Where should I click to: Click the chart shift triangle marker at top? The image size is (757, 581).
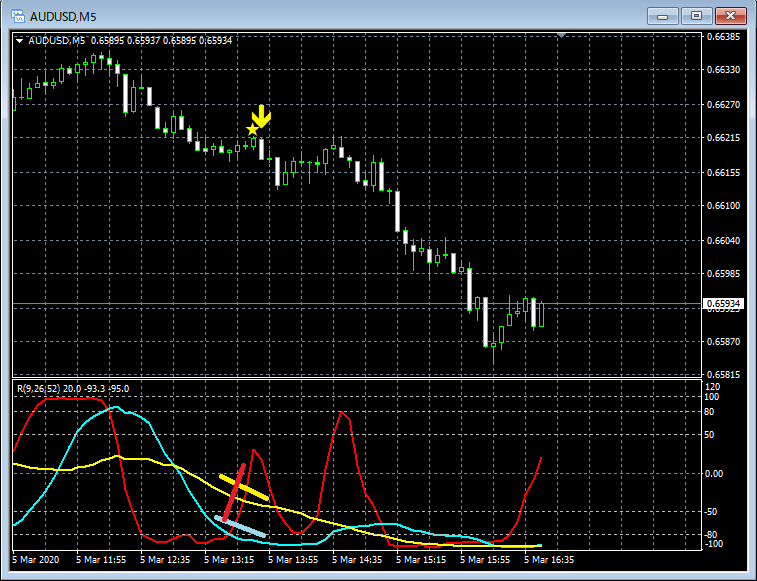tap(561, 35)
